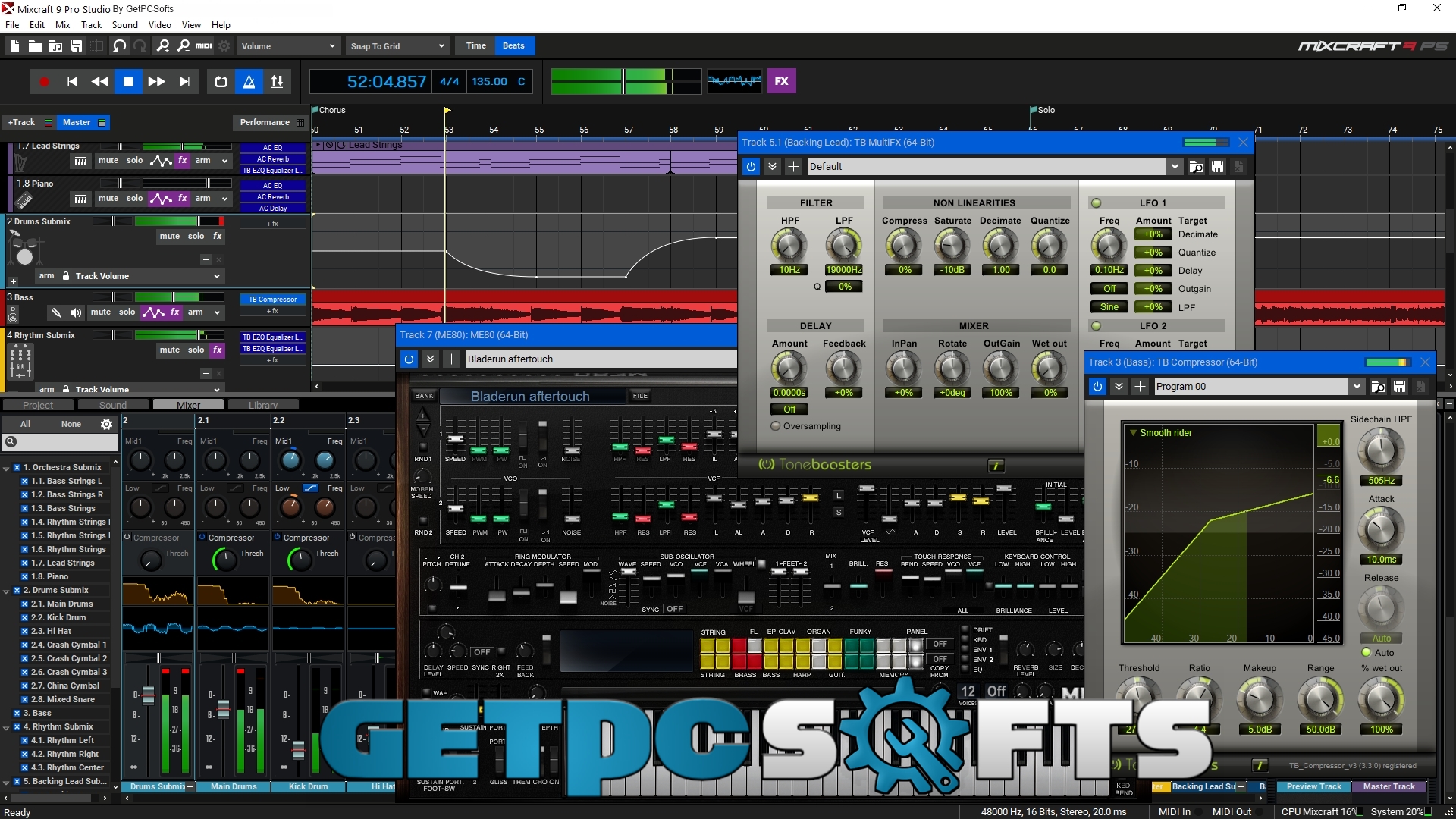Image resolution: width=1456 pixels, height=819 pixels.
Task: Click the TB Compressor effect slot on the Bass track
Action: click(273, 300)
